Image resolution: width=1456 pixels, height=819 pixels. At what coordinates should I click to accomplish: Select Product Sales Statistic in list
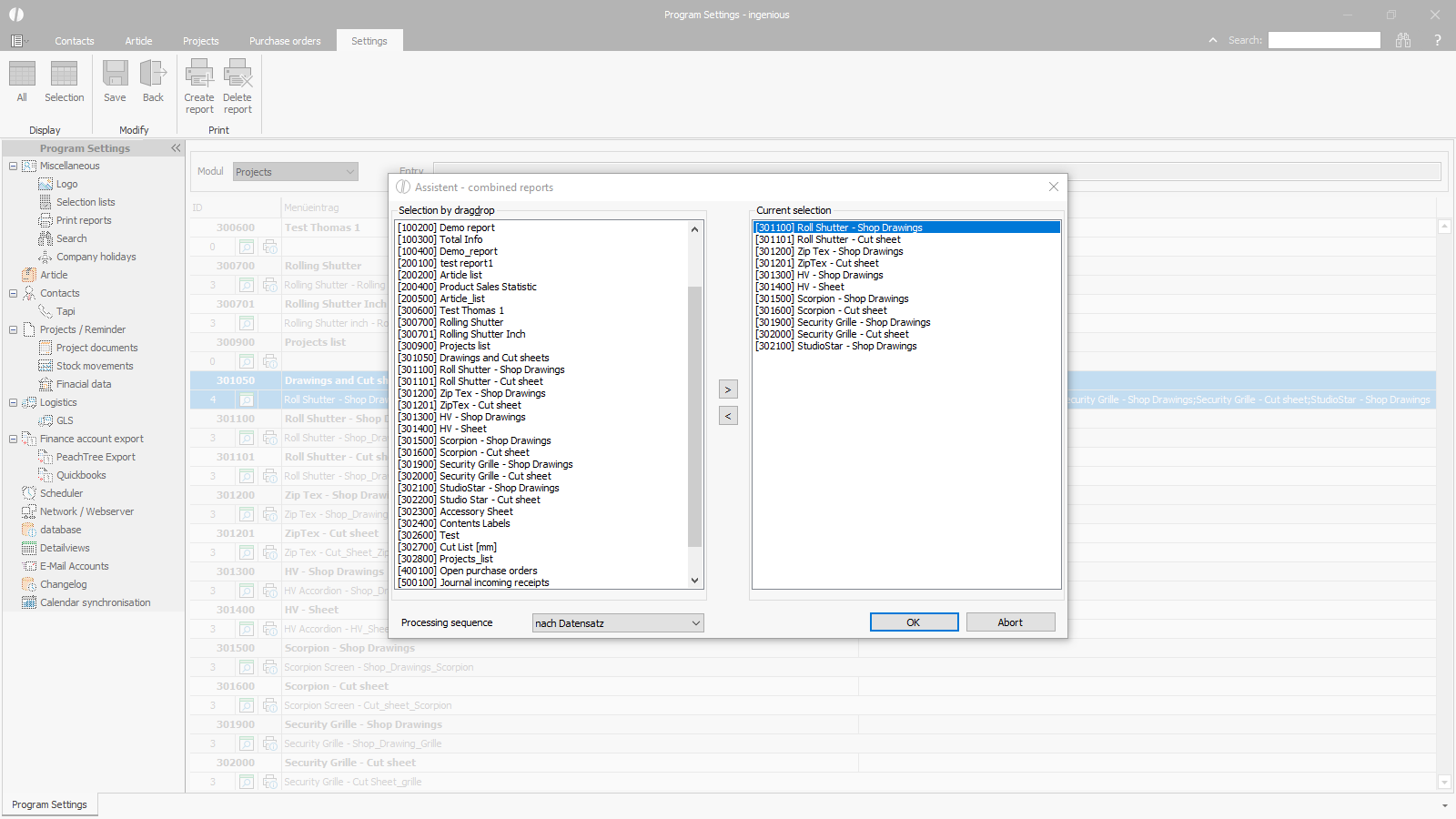[x=488, y=287]
